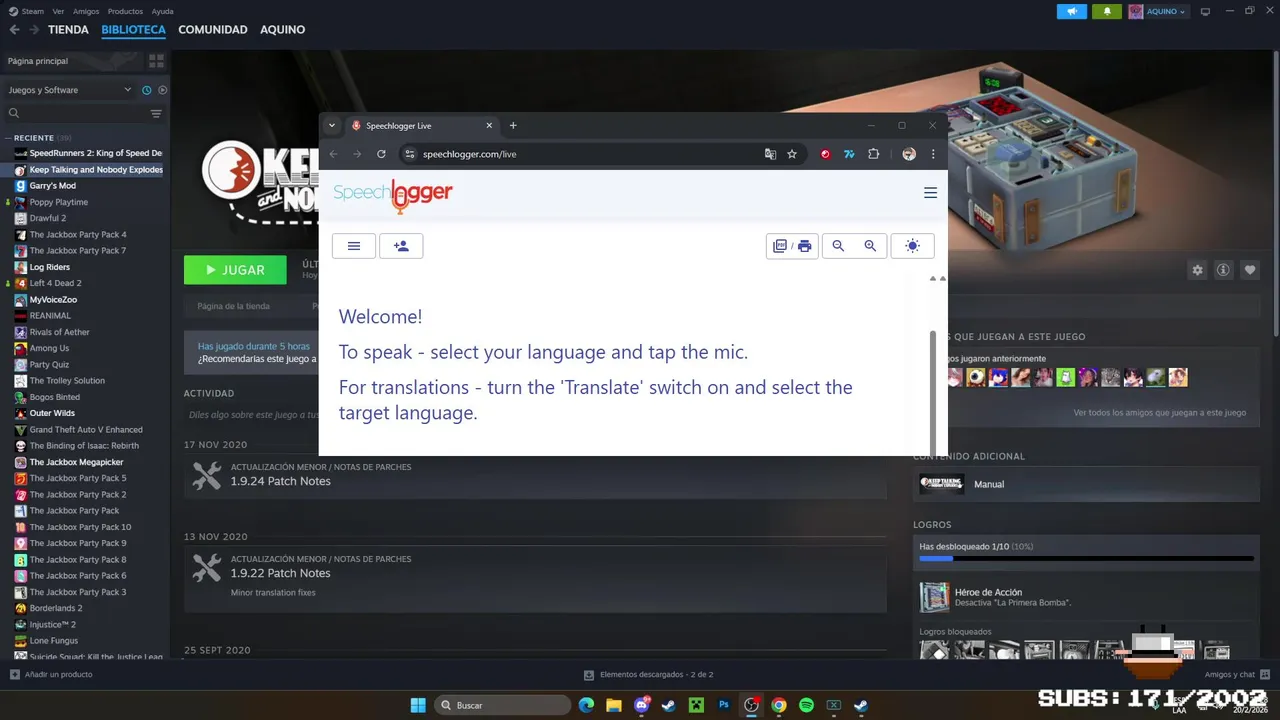Go to COMUNIDAD in Steam navigation
The width and height of the screenshot is (1280, 720).
coord(213,30)
